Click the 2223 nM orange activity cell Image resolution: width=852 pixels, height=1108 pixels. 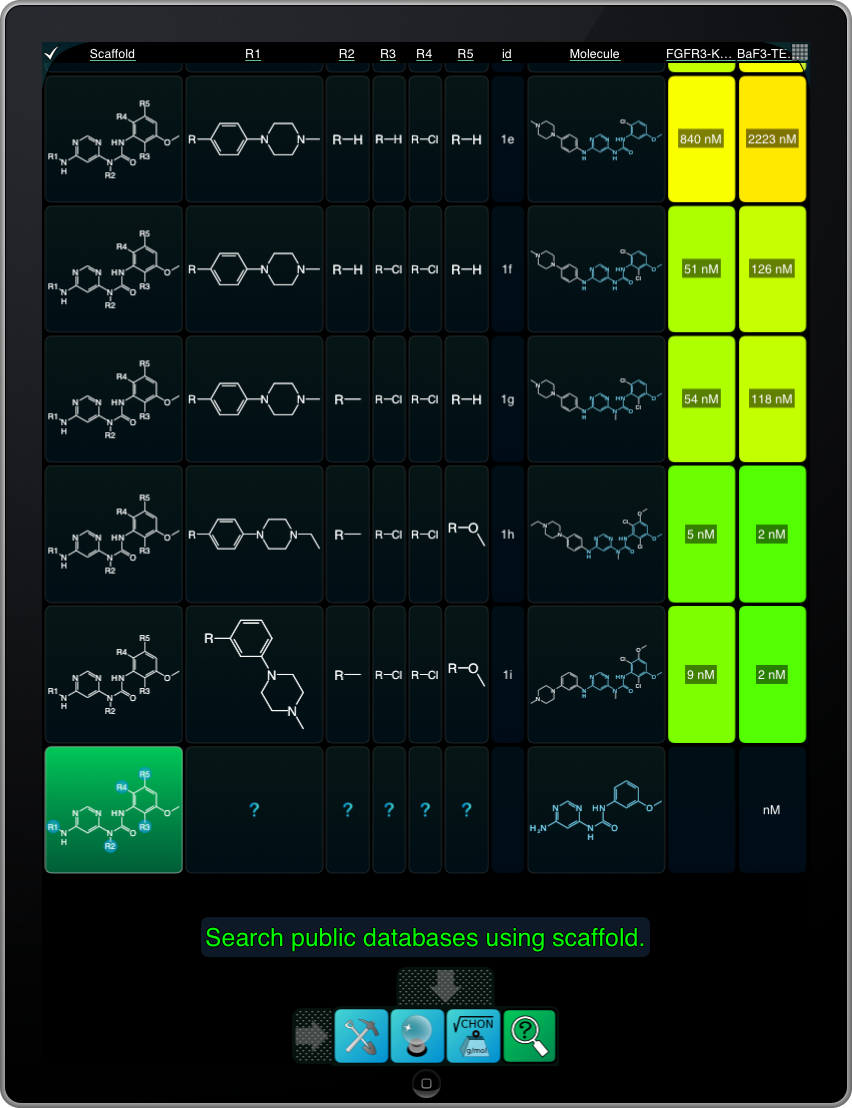pyautogui.click(x=772, y=139)
